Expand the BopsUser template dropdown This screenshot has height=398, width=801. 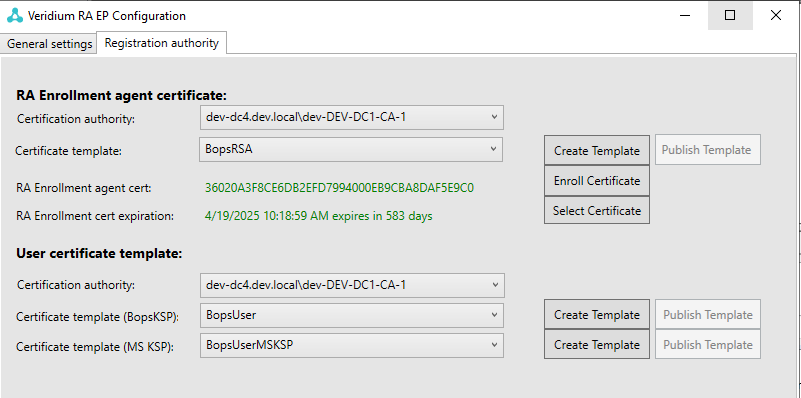point(351,316)
